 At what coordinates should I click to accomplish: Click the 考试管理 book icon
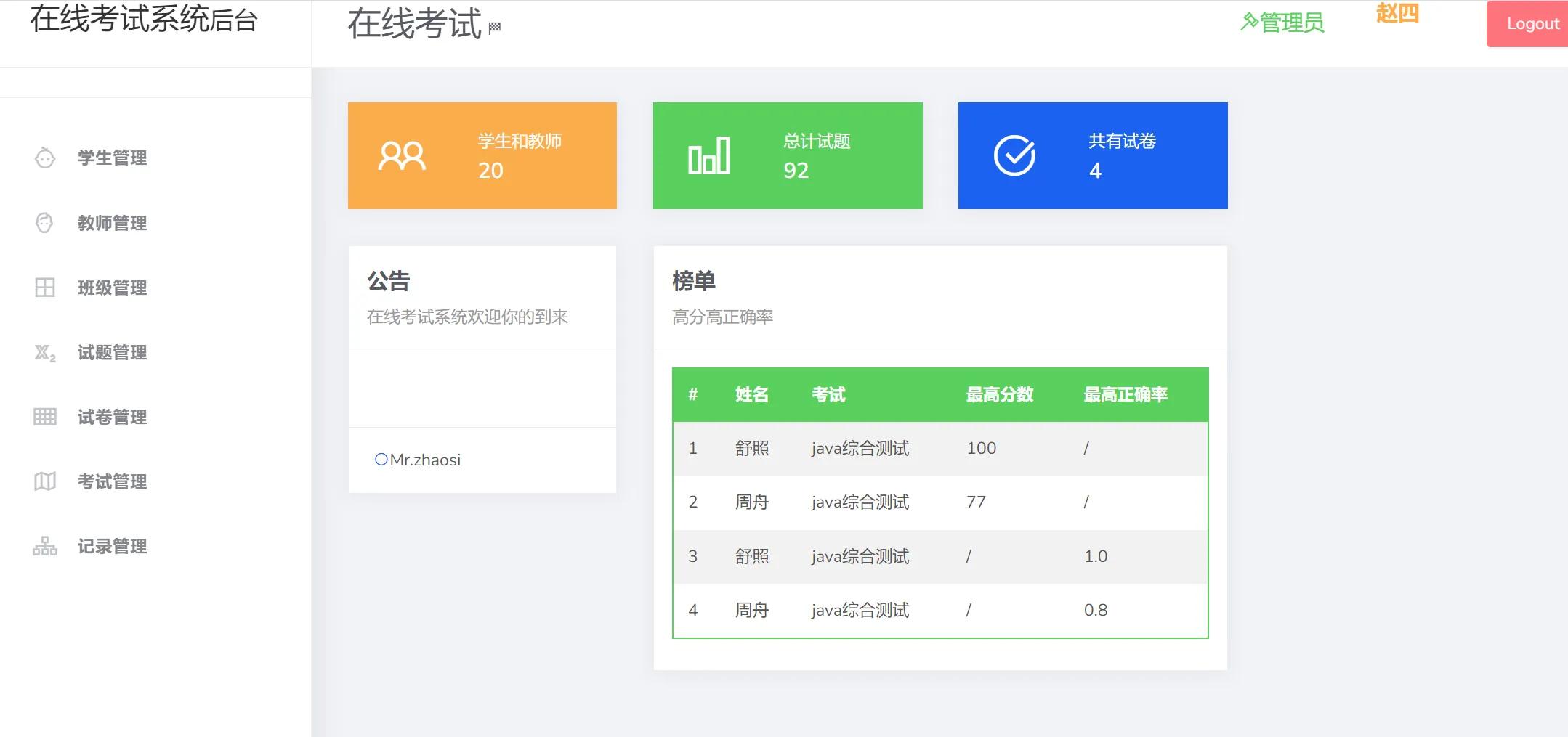tap(45, 481)
